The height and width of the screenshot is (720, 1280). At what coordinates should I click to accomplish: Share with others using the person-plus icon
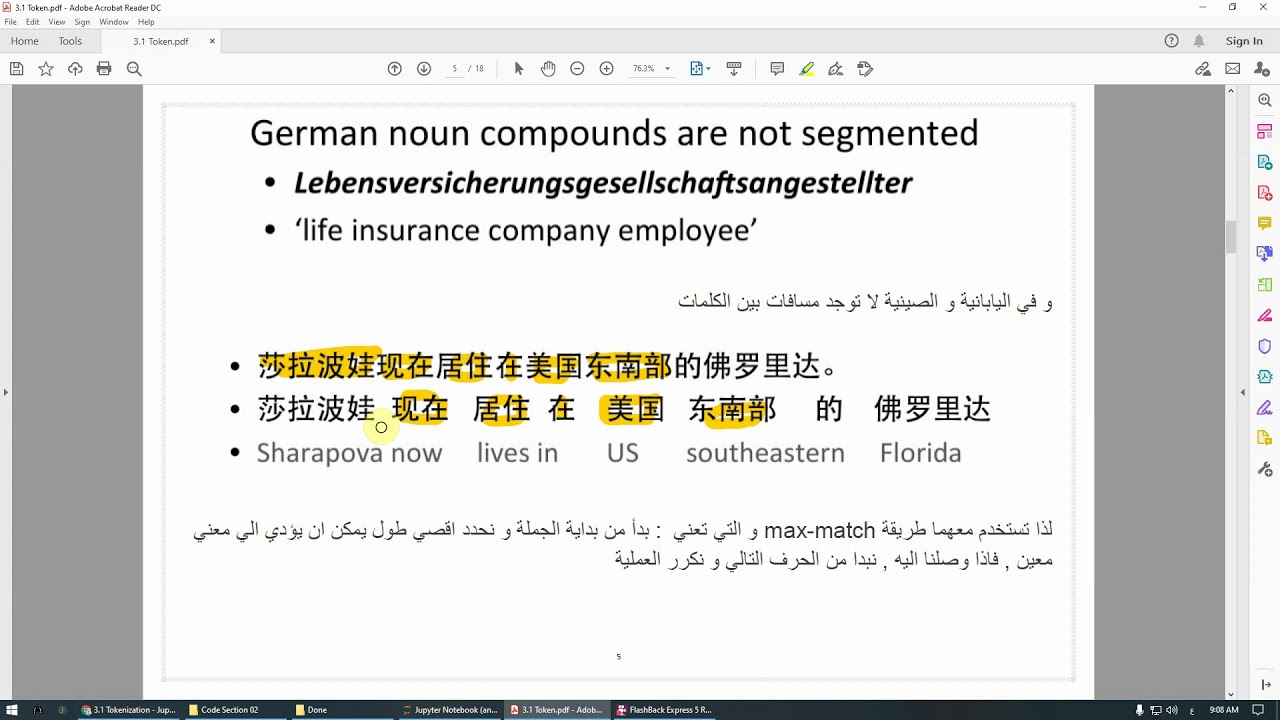coord(1262,69)
